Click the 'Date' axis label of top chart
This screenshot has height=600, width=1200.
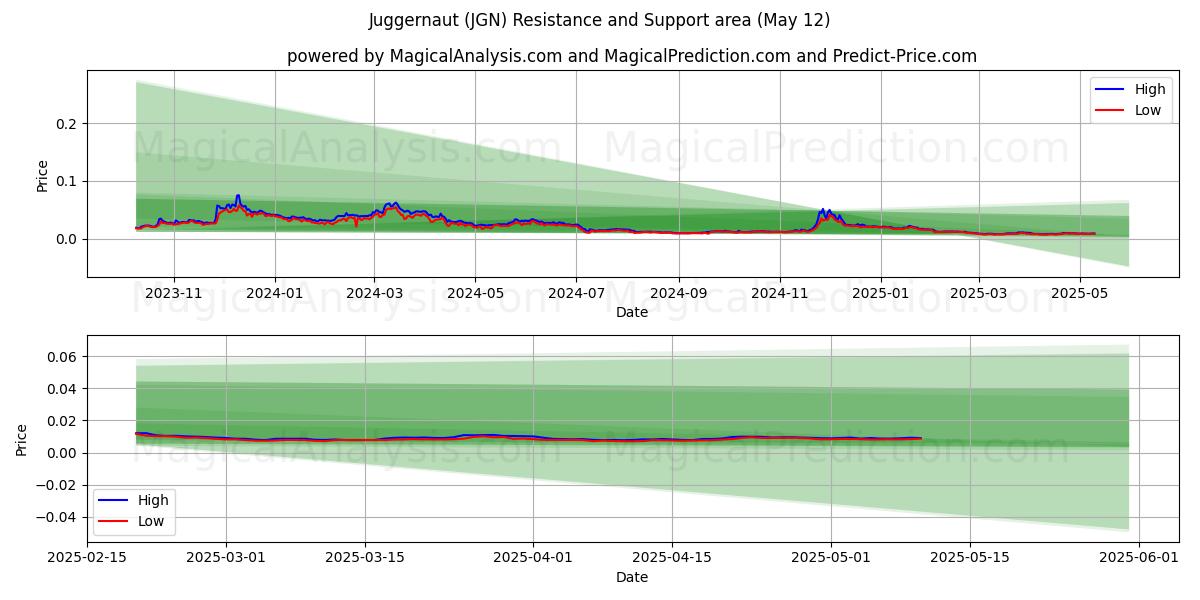[x=631, y=312]
